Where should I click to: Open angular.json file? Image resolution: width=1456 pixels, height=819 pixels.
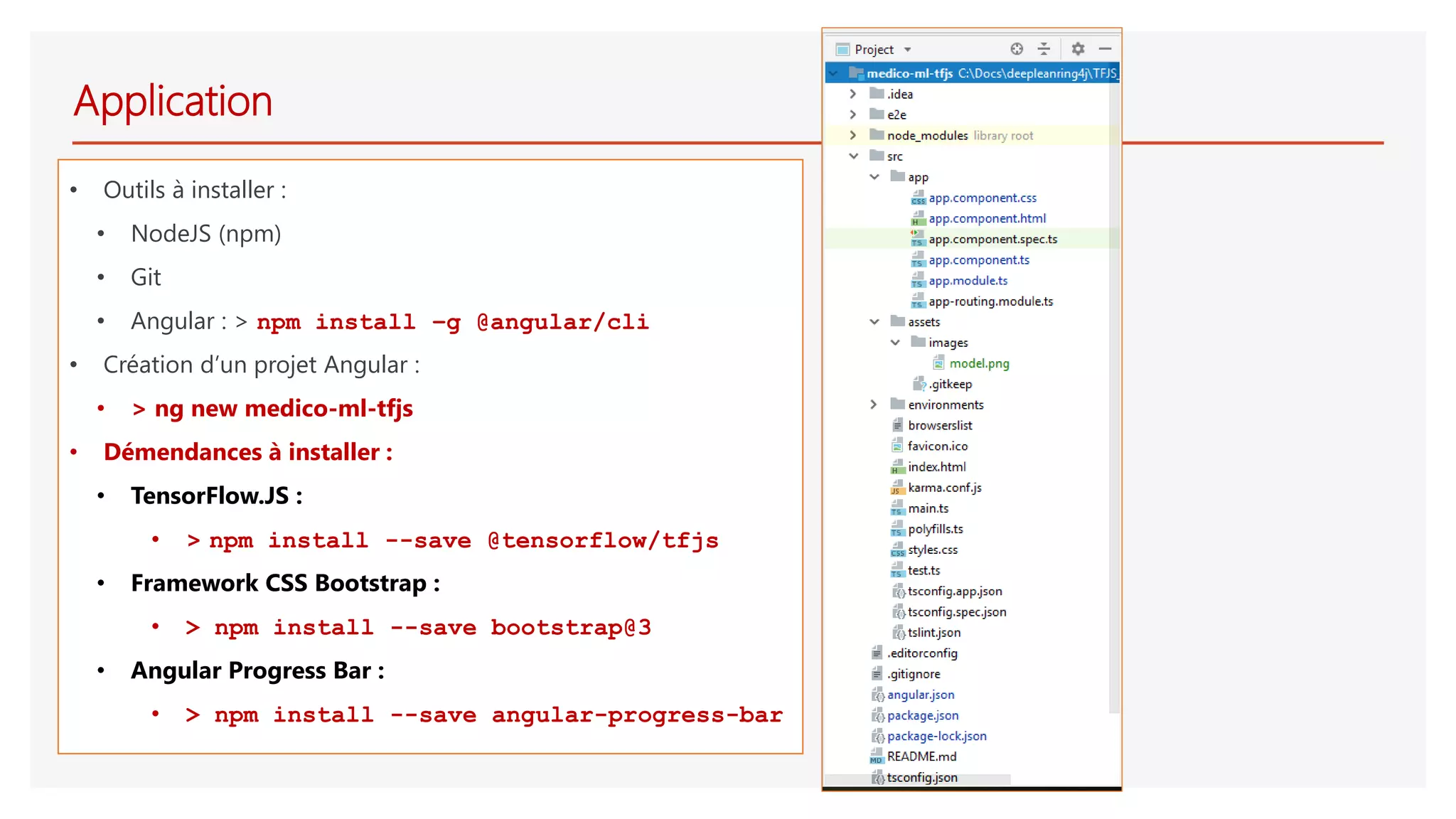coord(921,695)
